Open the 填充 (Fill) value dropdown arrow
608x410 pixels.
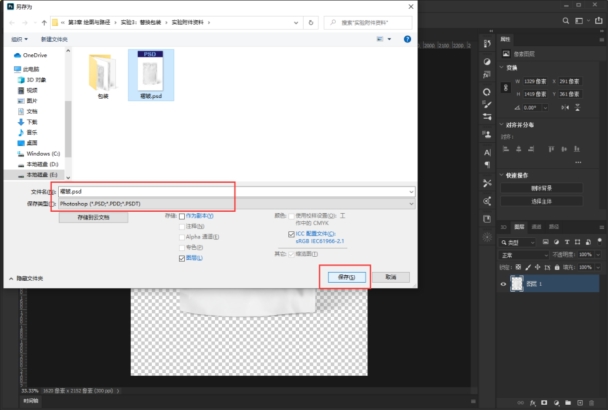coord(598,267)
